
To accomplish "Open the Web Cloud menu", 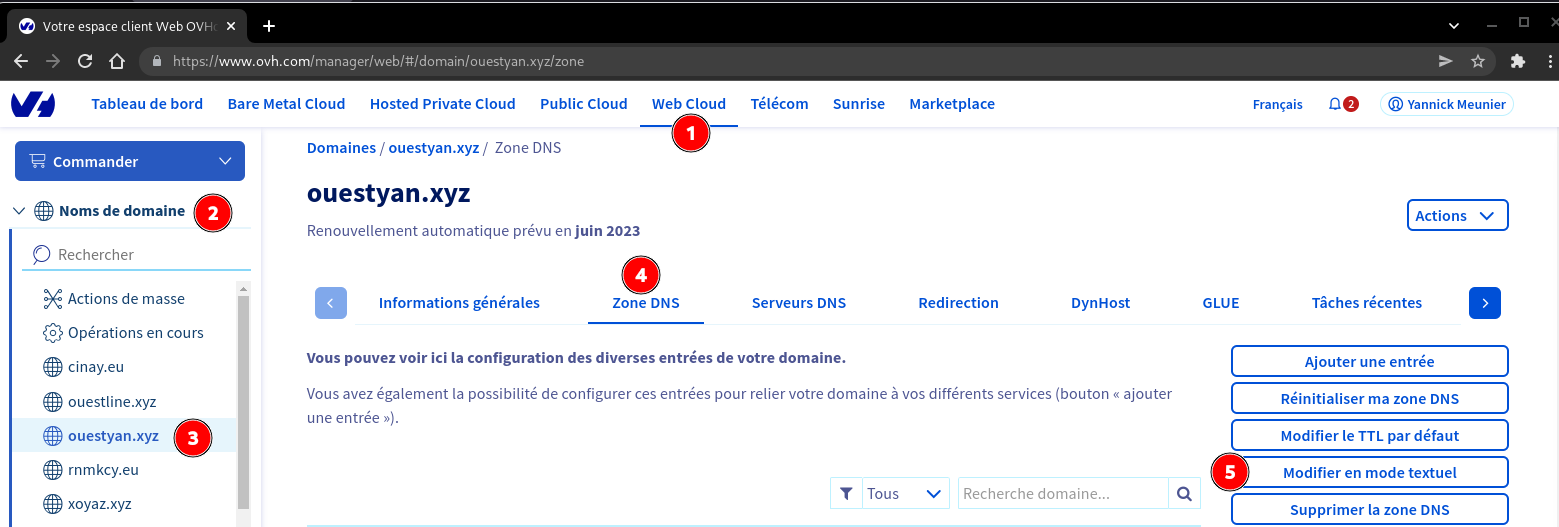I will click(688, 104).
